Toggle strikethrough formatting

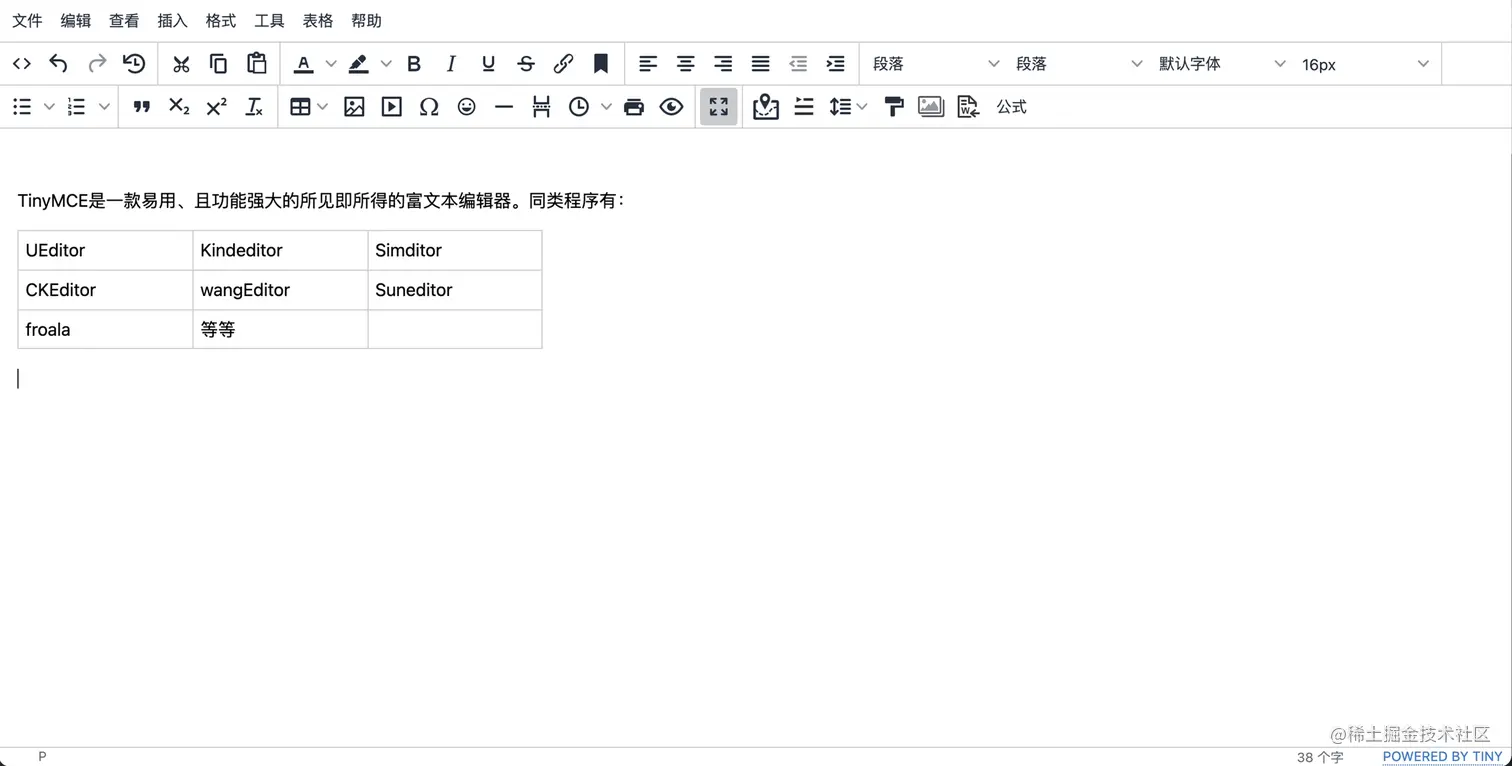click(526, 64)
